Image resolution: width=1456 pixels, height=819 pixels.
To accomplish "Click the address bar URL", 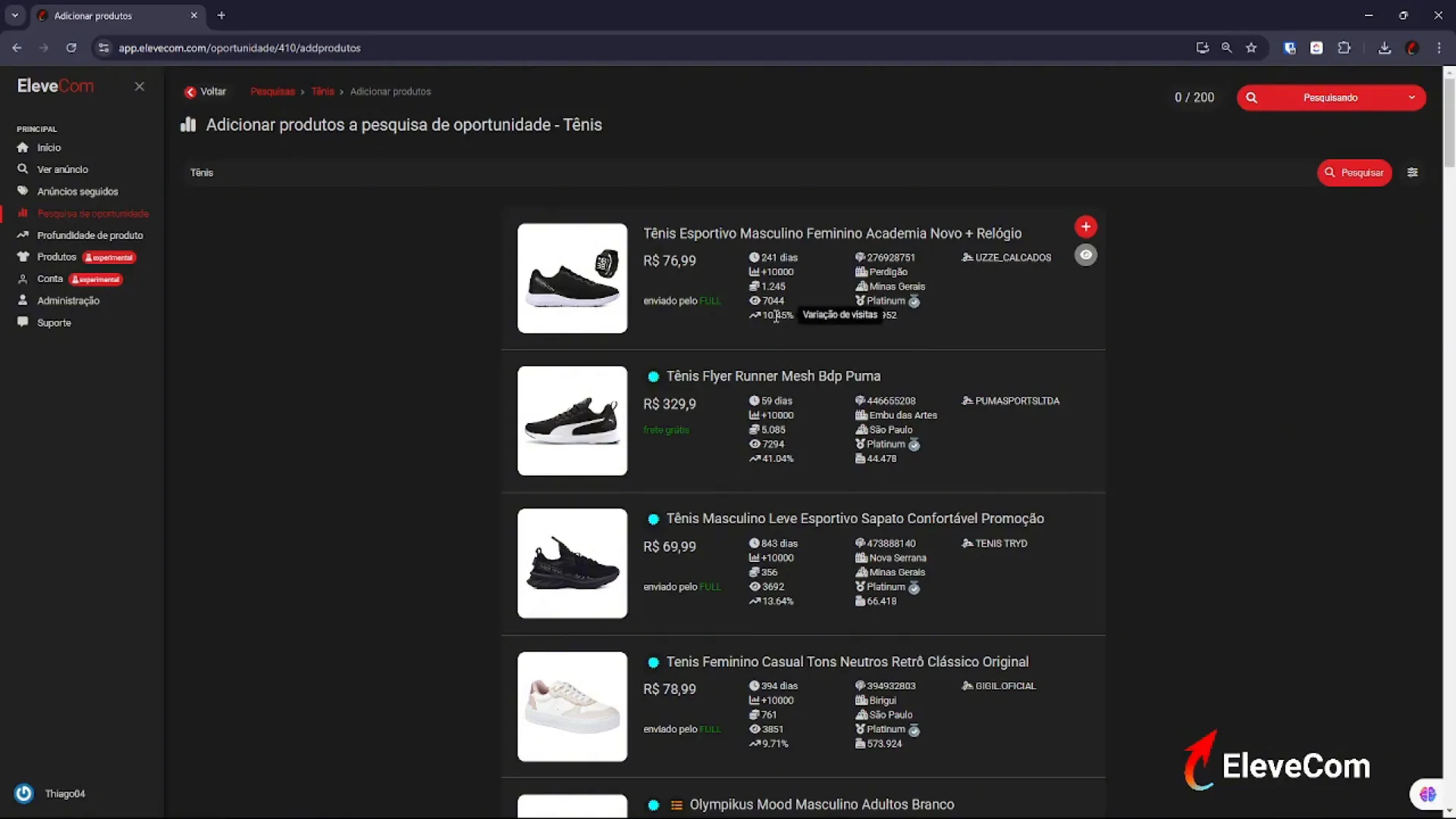I will point(240,48).
